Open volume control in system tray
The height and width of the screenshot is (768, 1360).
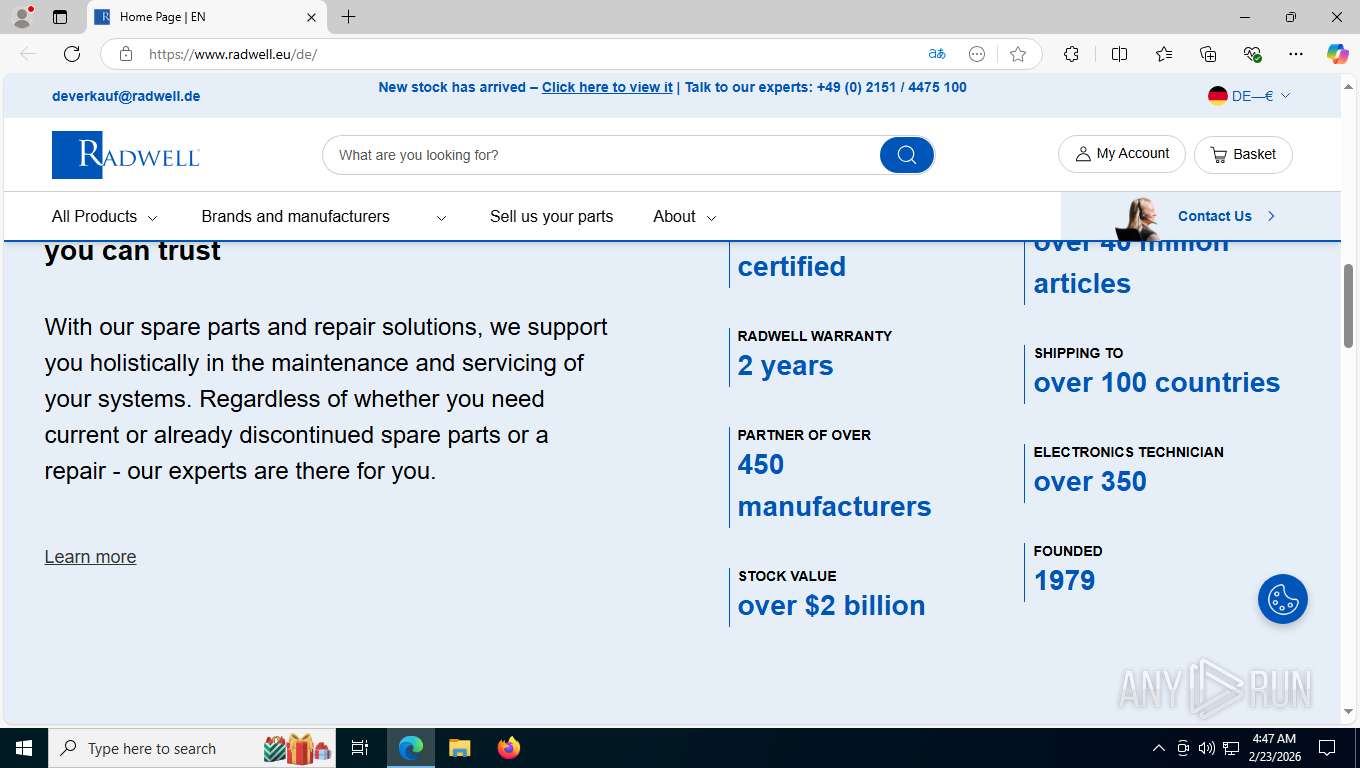coord(1206,748)
